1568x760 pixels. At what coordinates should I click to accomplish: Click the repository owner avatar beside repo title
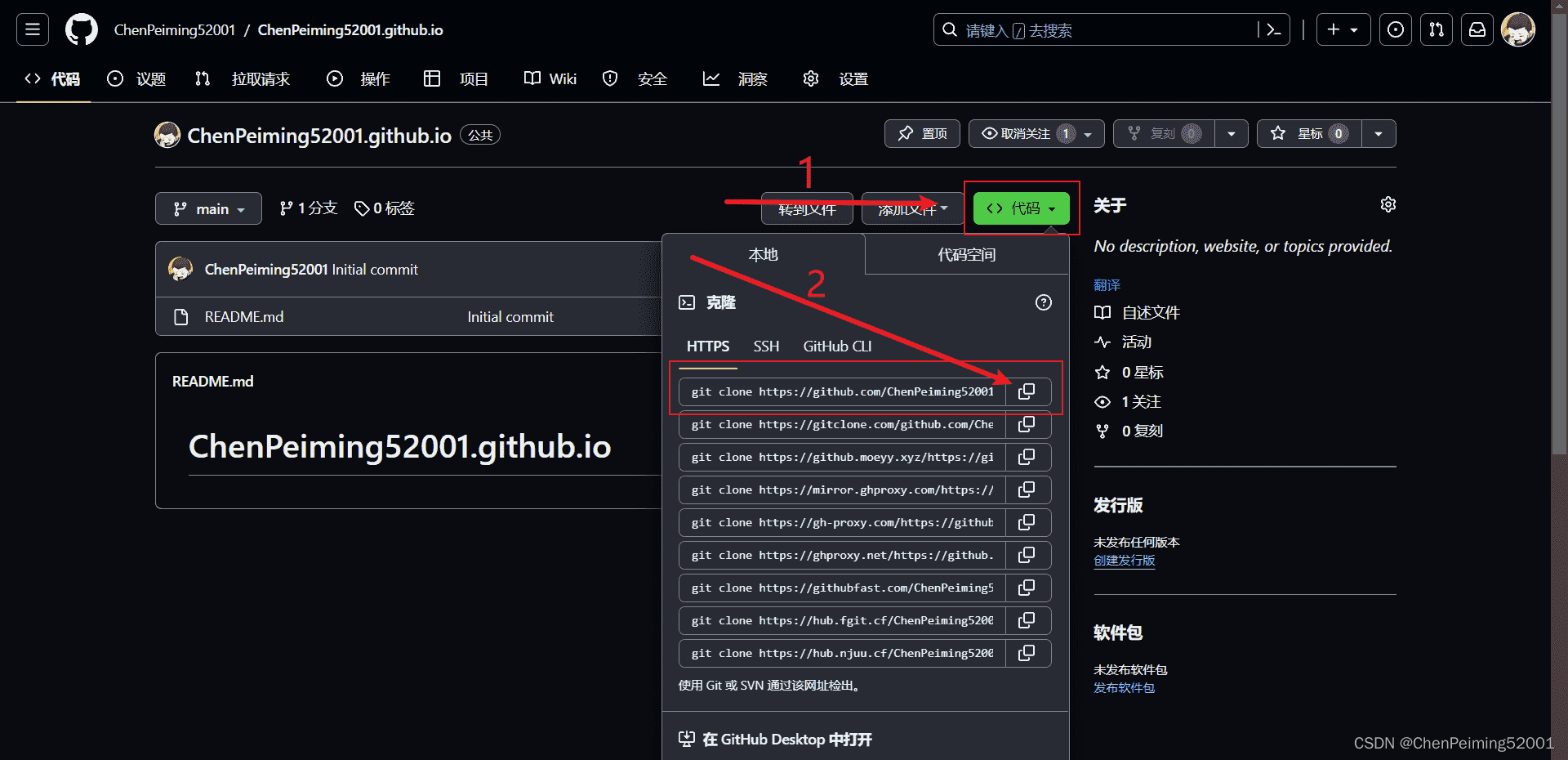coord(167,135)
